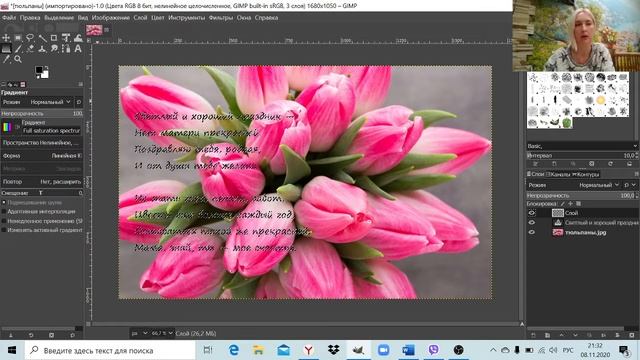Select the Gradient tool in the toolbox
The image size is (640, 360).
(x=6, y=49)
